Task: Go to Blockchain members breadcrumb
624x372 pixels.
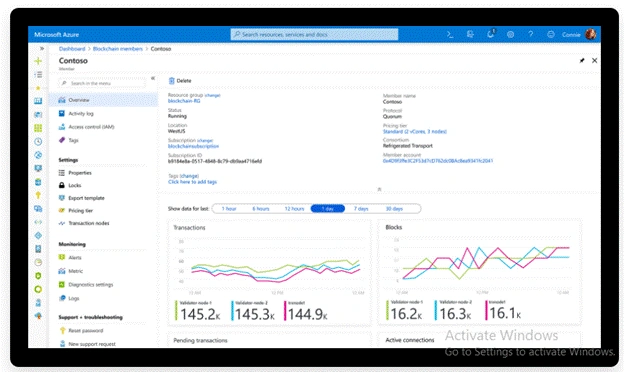Action: (x=118, y=49)
